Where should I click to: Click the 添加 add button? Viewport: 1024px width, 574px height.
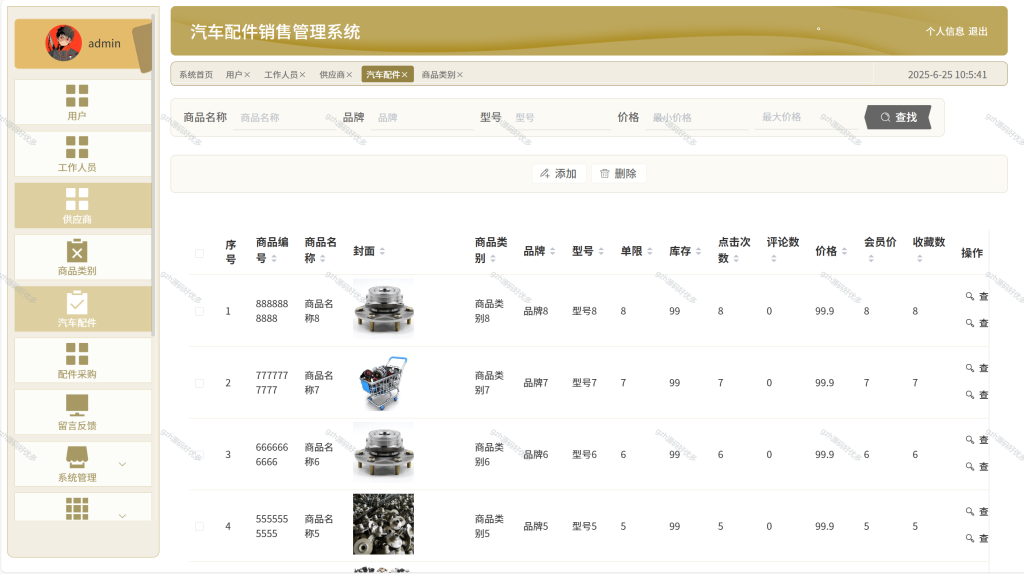point(558,174)
